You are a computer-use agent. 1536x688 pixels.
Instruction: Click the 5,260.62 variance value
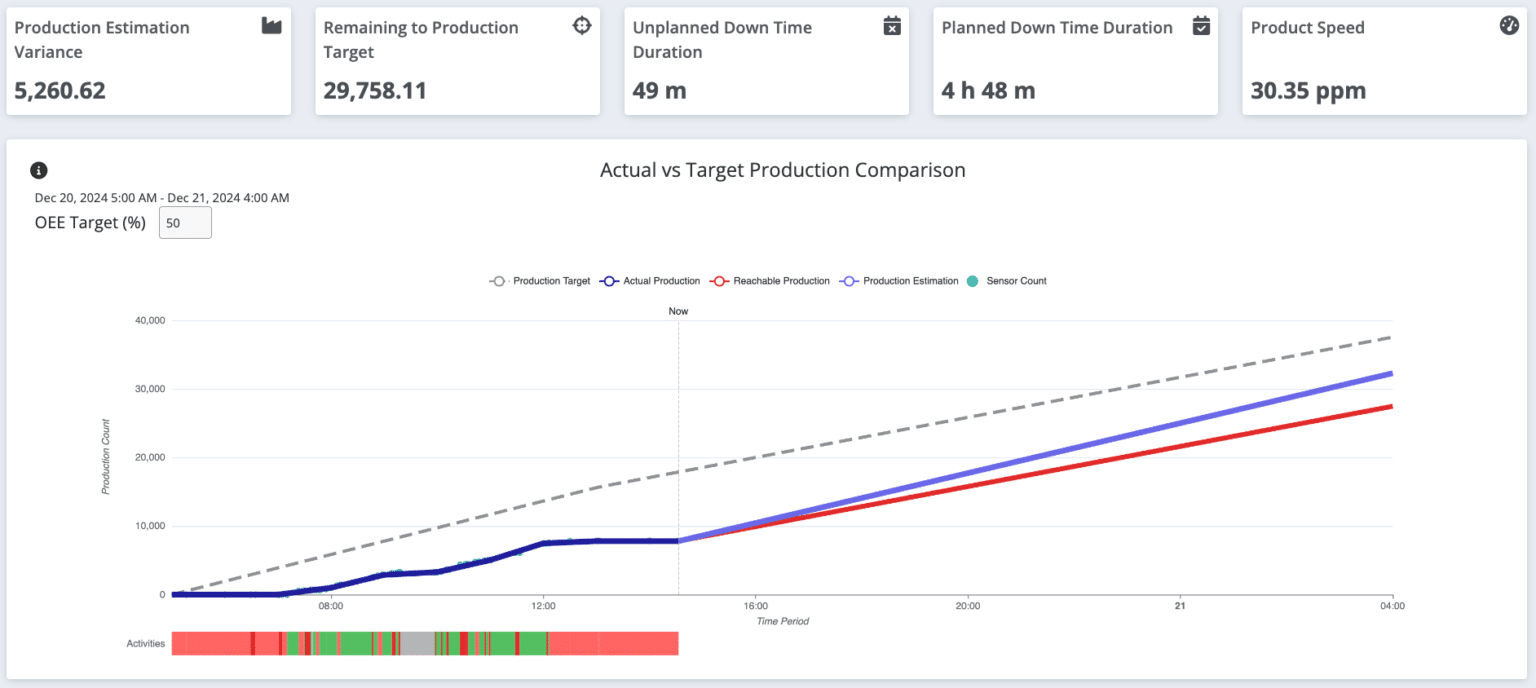(x=60, y=89)
